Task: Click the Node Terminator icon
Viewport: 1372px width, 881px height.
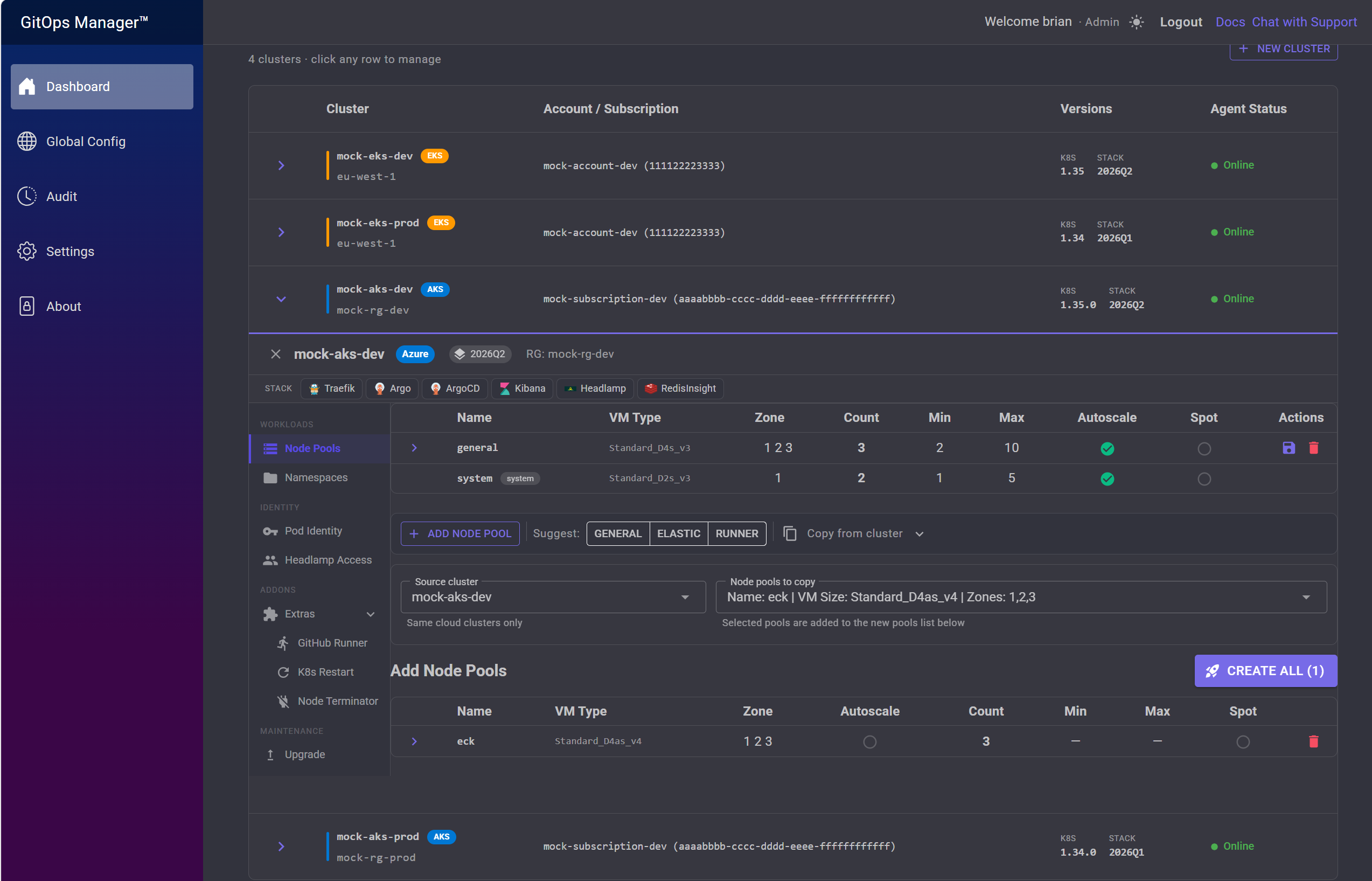Action: [283, 702]
